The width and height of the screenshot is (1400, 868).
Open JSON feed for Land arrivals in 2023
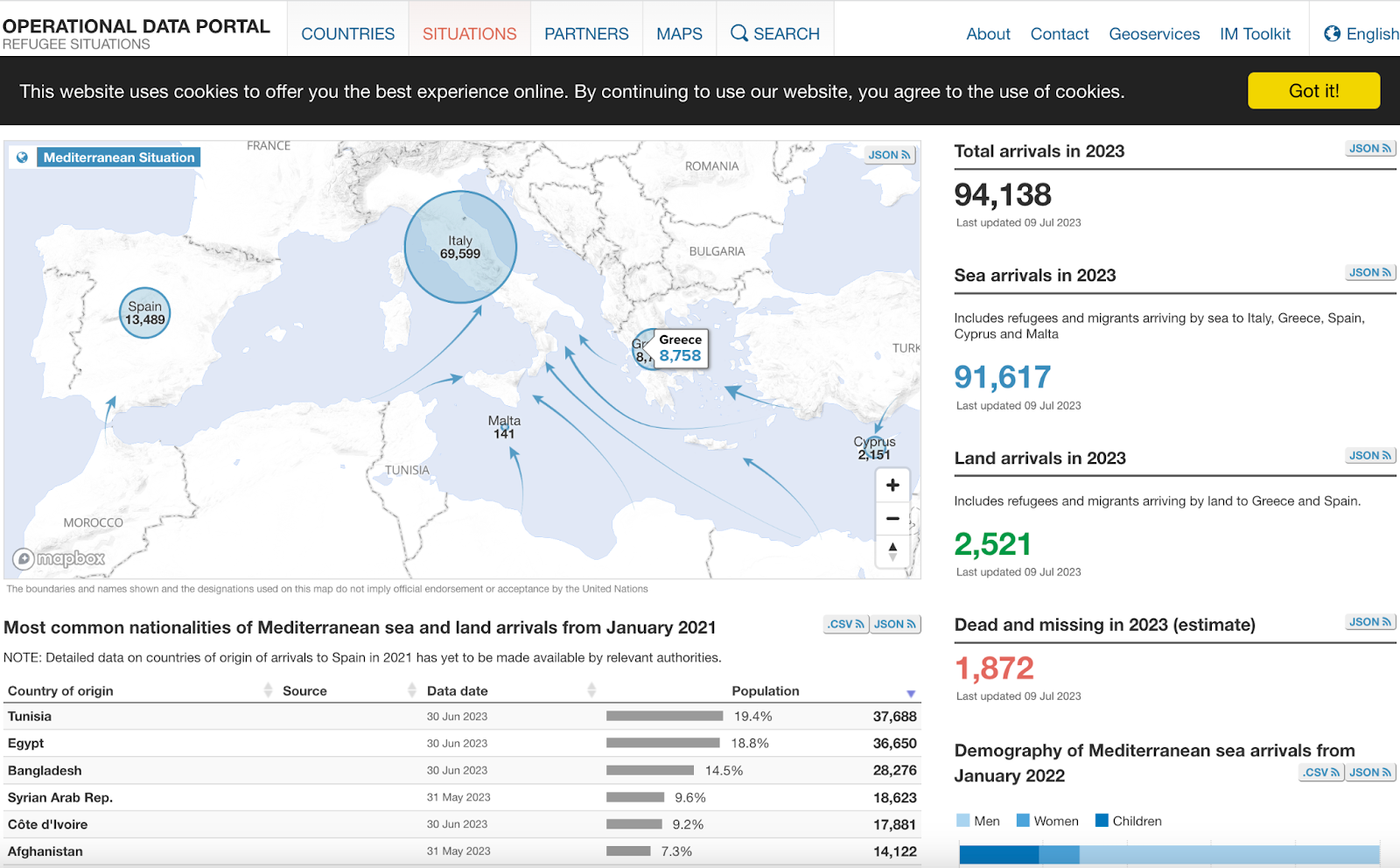pos(1370,456)
